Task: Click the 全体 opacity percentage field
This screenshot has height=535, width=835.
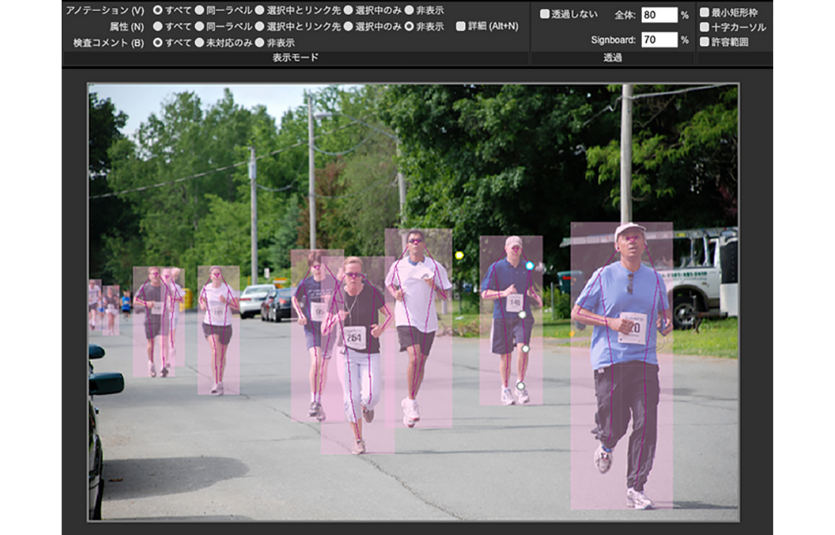Action: pyautogui.click(x=658, y=15)
